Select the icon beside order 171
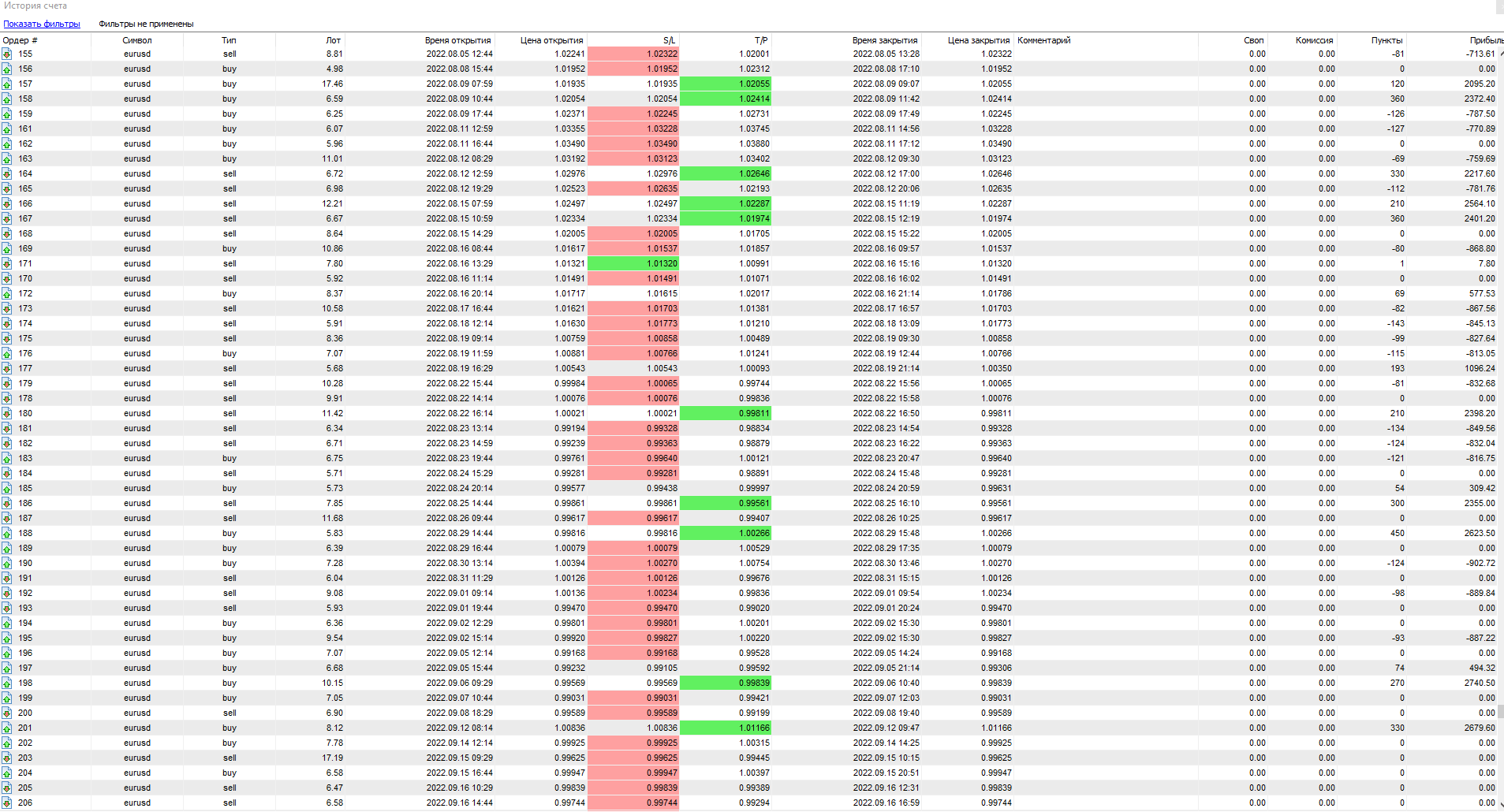The height and width of the screenshot is (812, 1504). coord(7,264)
